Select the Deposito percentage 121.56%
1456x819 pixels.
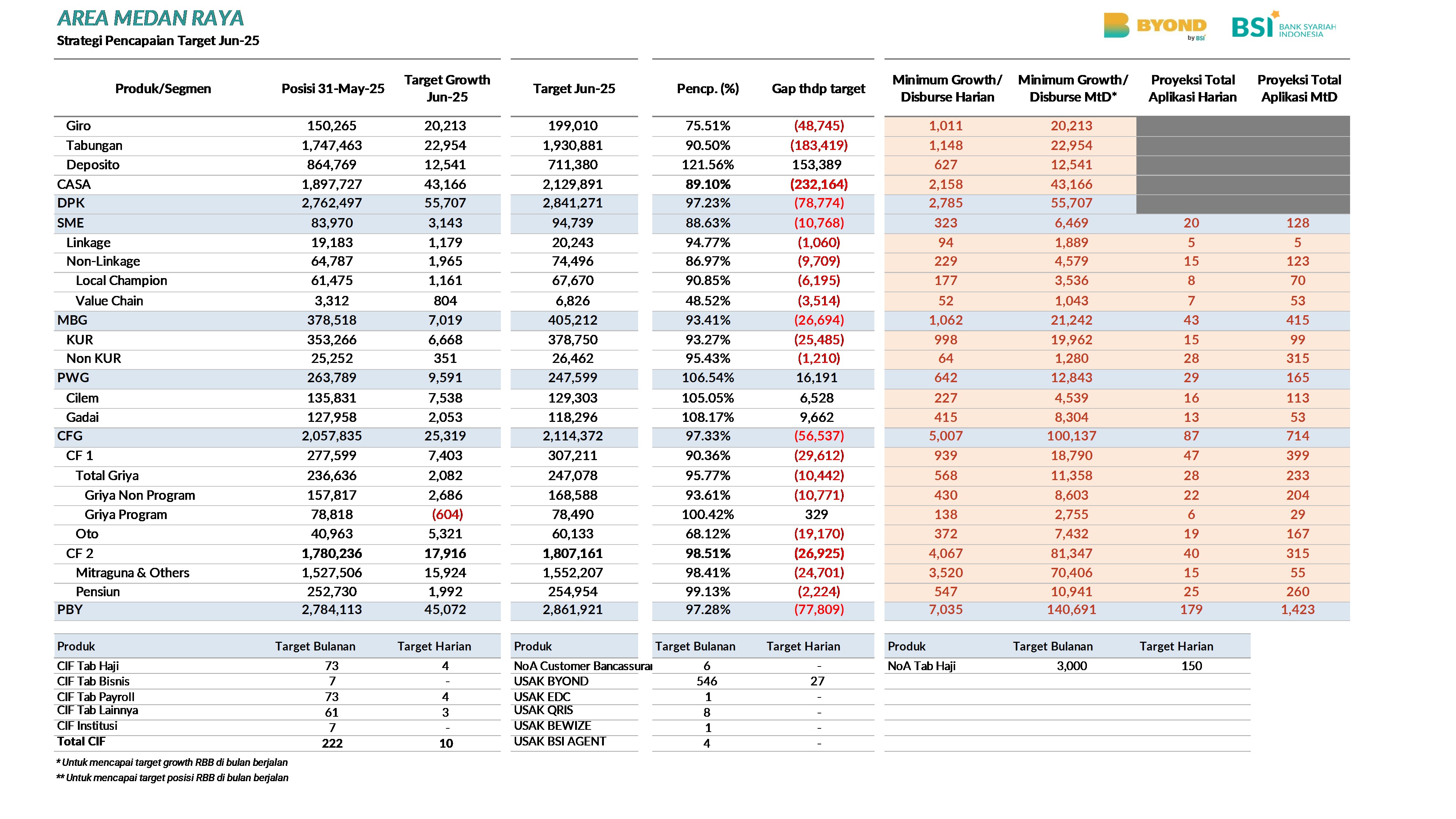click(708, 165)
